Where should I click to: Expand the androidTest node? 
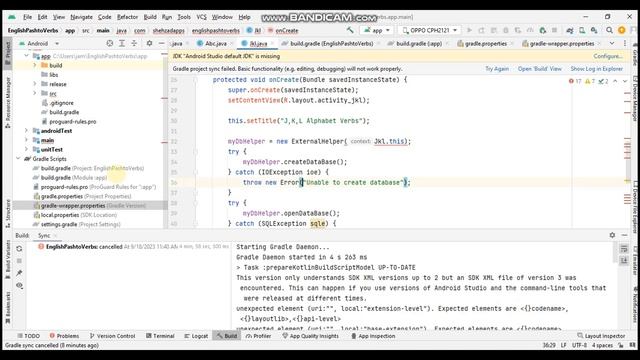27,131
